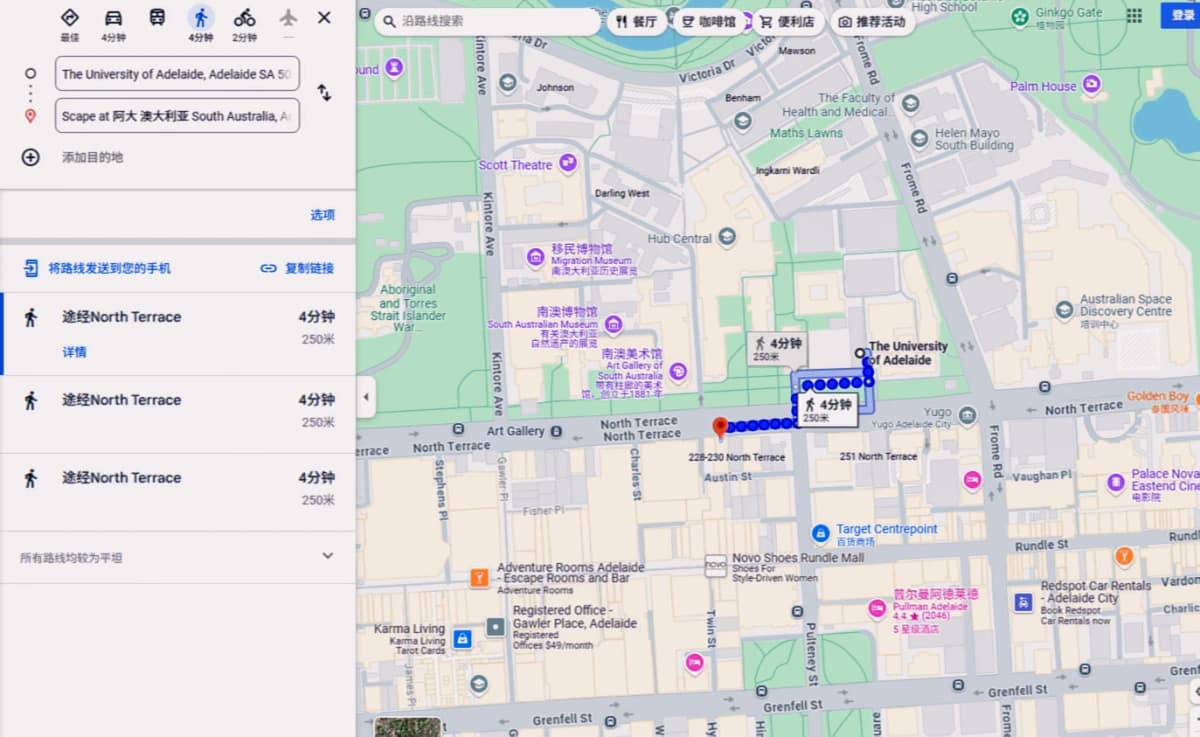Select the flight travel mode
The height and width of the screenshot is (737, 1200).
(x=288, y=18)
